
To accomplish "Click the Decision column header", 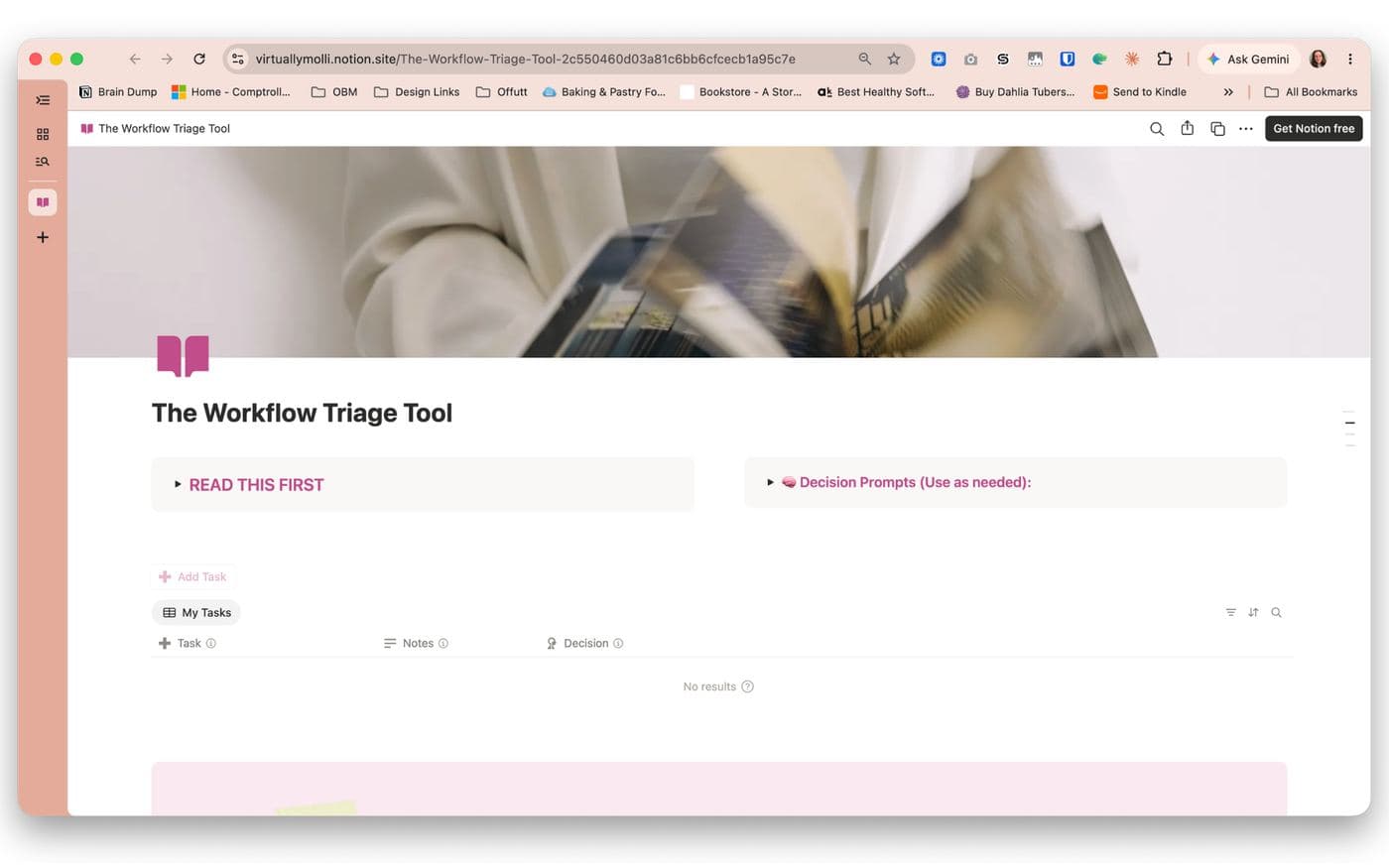I will coord(584,644).
